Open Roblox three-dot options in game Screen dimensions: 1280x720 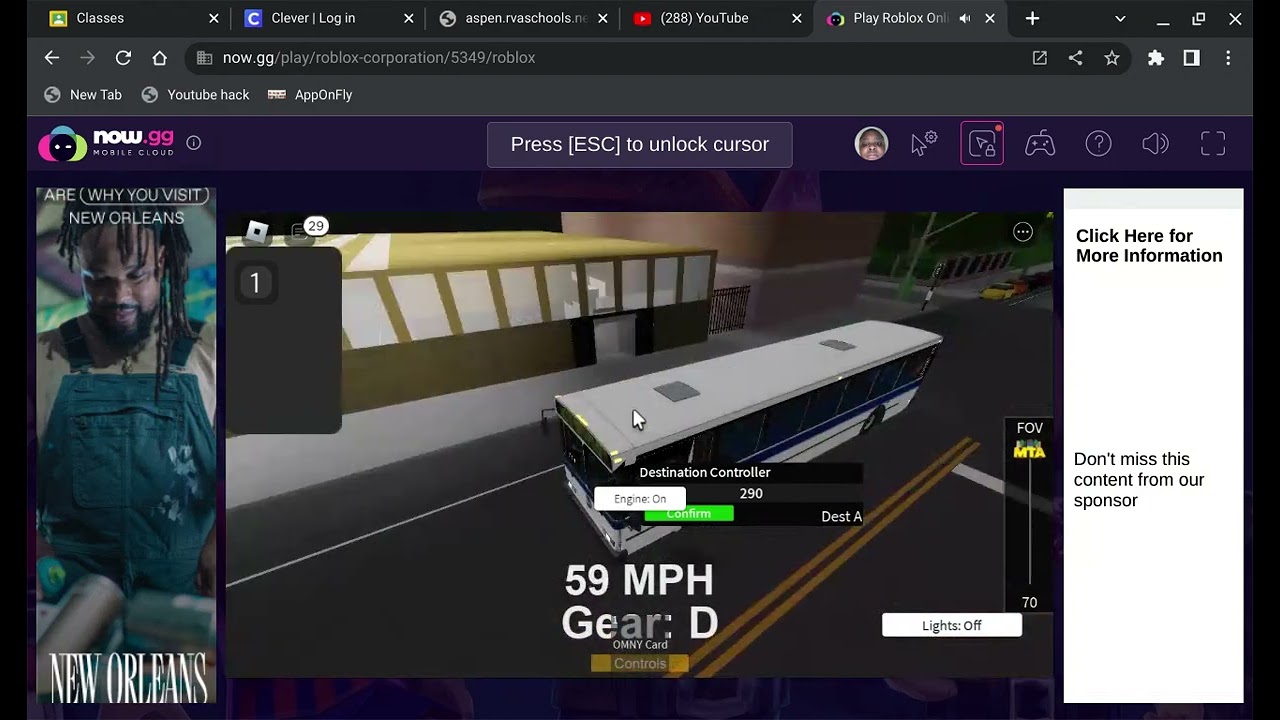click(1023, 232)
